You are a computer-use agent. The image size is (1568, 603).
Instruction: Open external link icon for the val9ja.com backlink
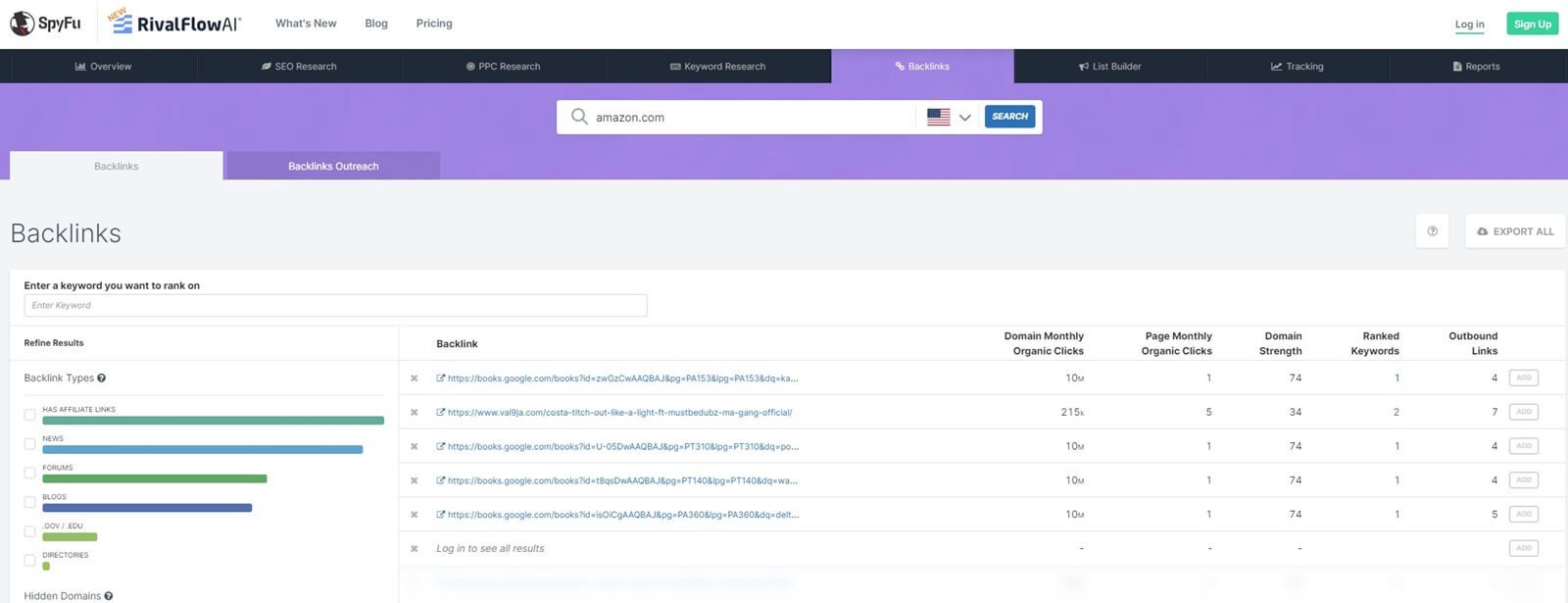[441, 412]
